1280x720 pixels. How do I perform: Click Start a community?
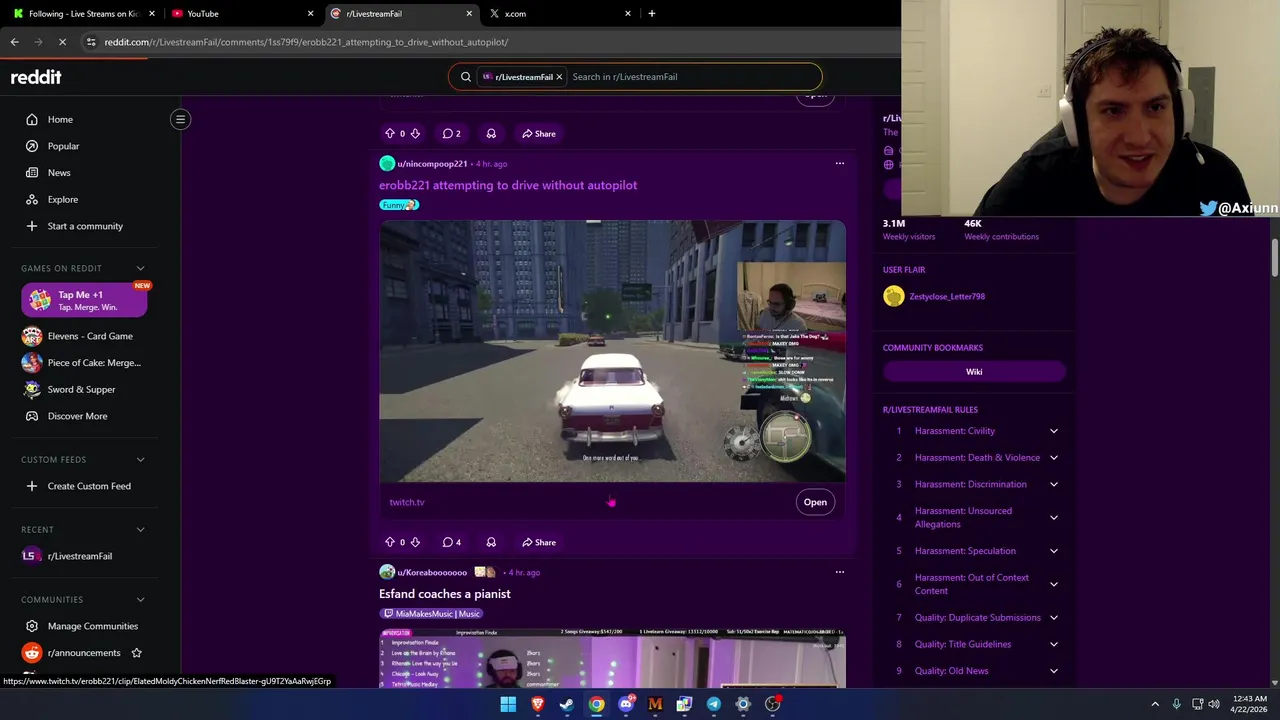click(85, 226)
